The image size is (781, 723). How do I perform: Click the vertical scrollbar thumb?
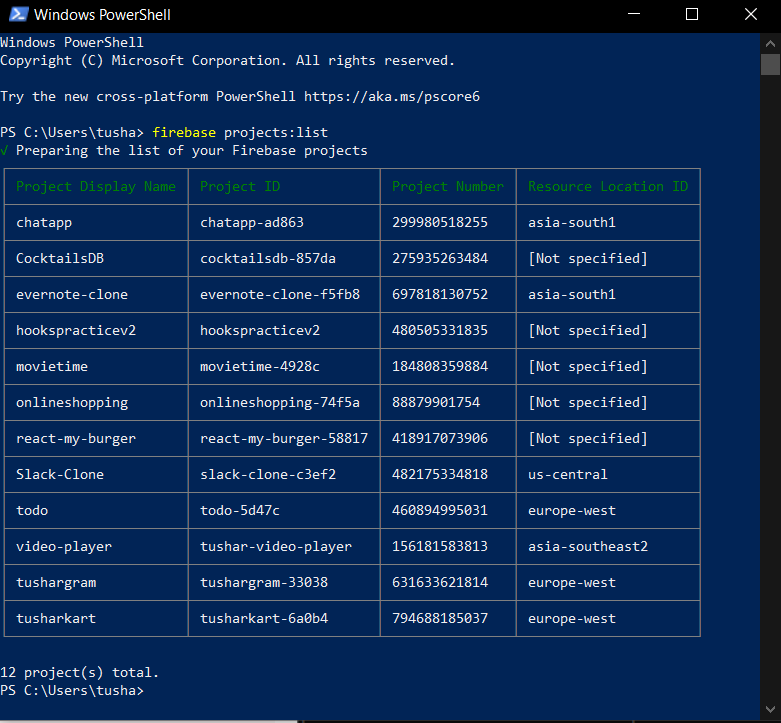[770, 64]
